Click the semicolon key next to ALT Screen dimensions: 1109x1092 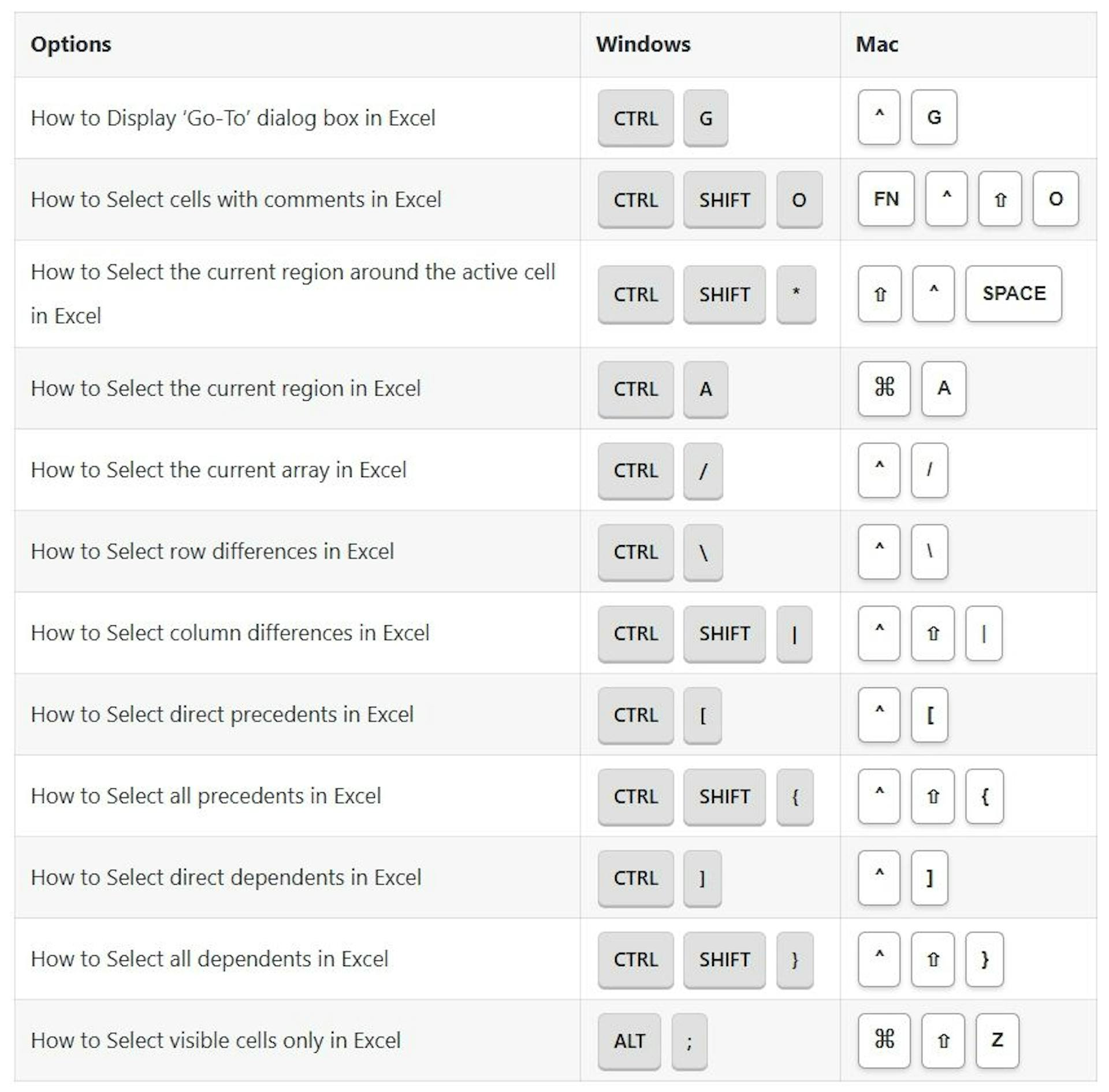(689, 1041)
